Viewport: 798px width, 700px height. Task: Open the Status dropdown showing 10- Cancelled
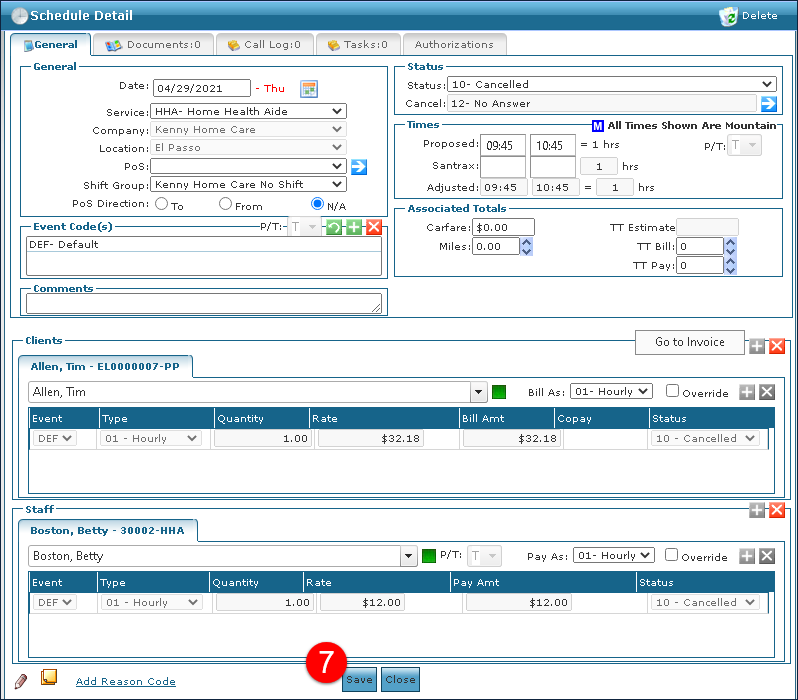click(611, 84)
